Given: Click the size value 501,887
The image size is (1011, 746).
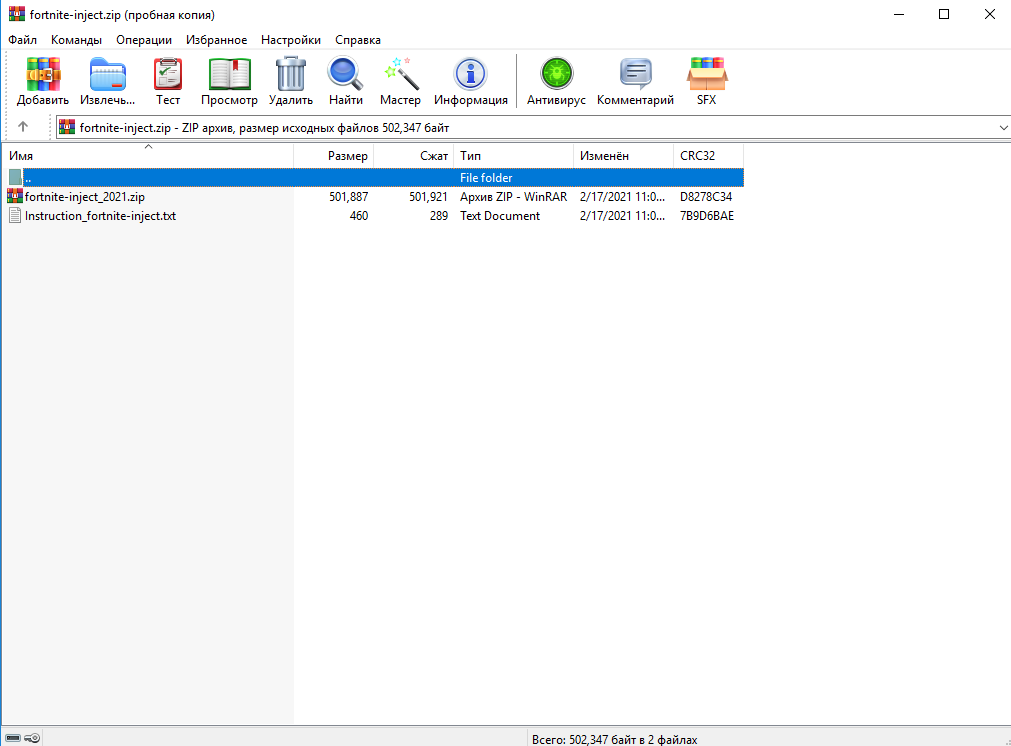Looking at the screenshot, I should coord(348,197).
